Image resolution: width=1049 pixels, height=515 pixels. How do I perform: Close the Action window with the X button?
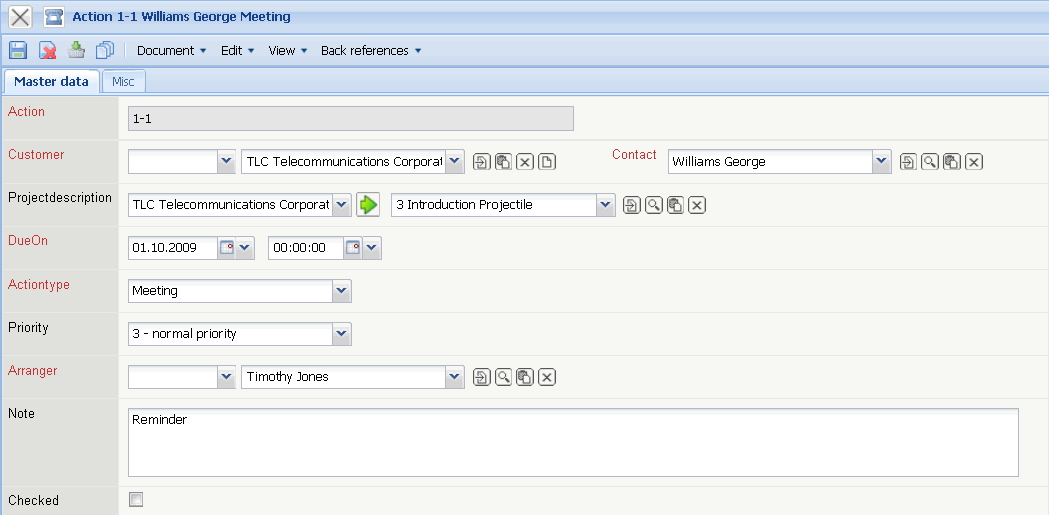click(x=20, y=17)
